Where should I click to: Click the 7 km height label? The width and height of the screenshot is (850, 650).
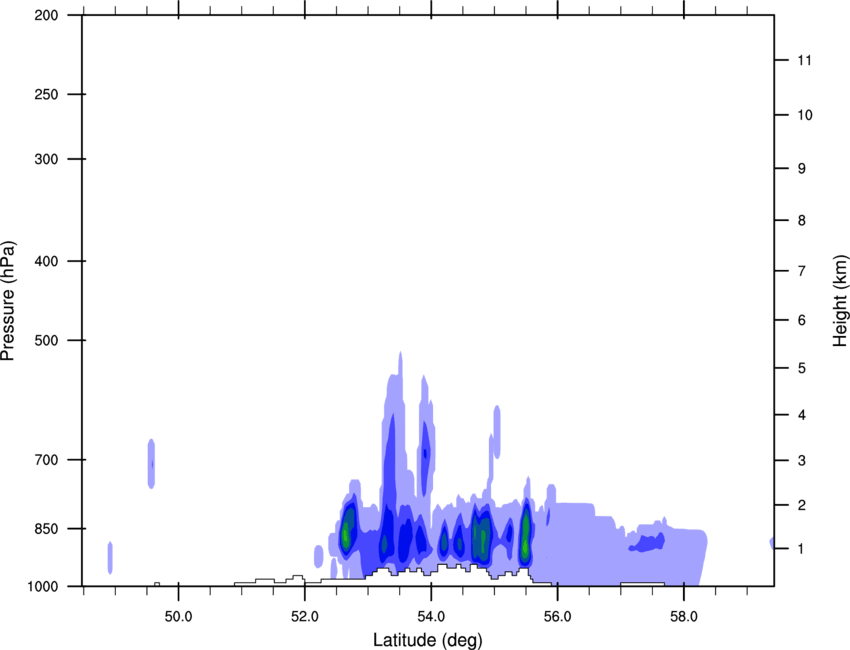click(802, 271)
